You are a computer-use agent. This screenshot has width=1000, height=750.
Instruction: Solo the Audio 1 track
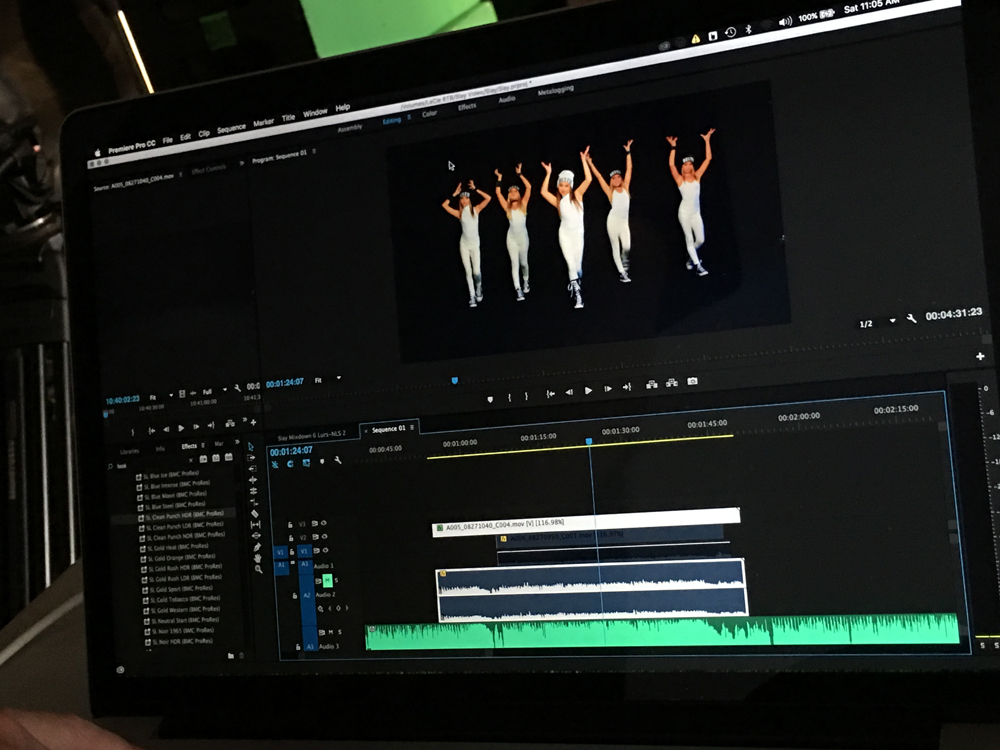pyautogui.click(x=336, y=580)
